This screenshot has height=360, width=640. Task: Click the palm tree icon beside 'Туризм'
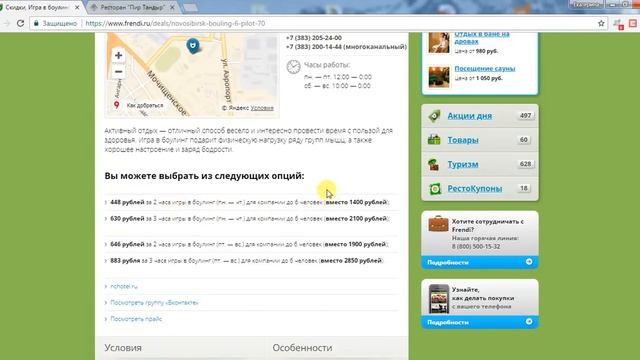pos(433,164)
